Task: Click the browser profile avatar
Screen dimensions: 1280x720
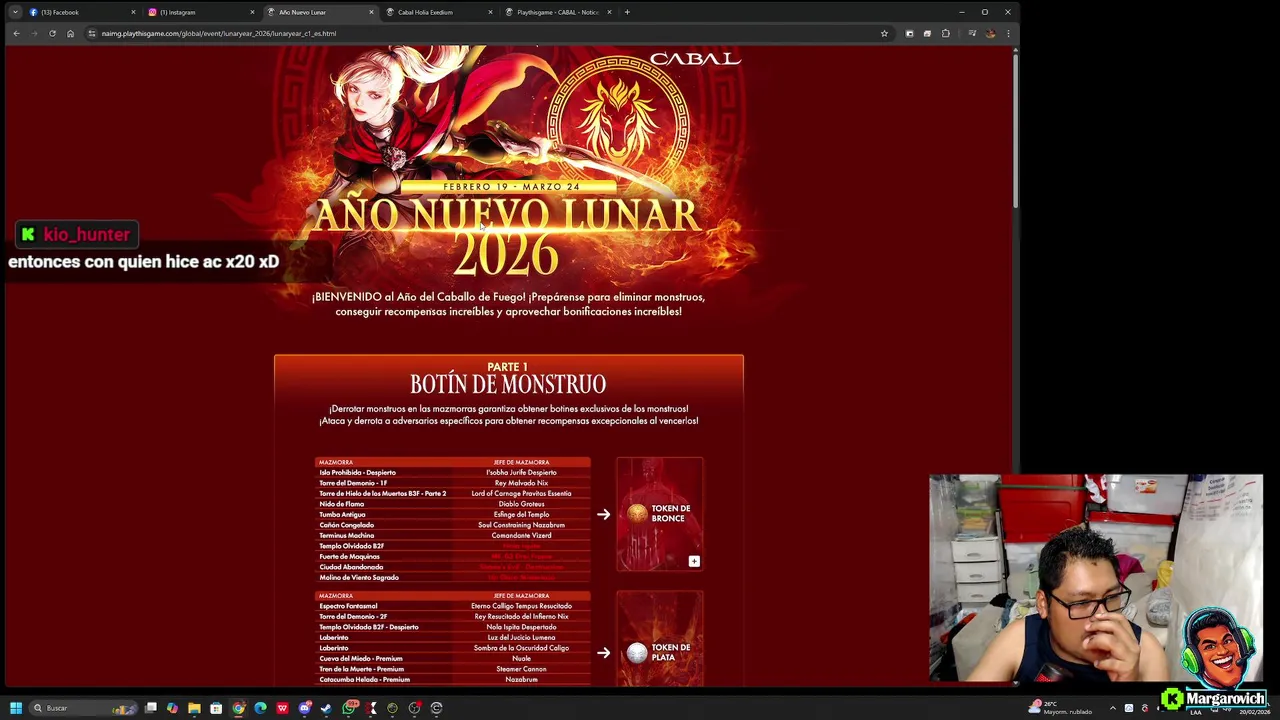Action: point(990,33)
